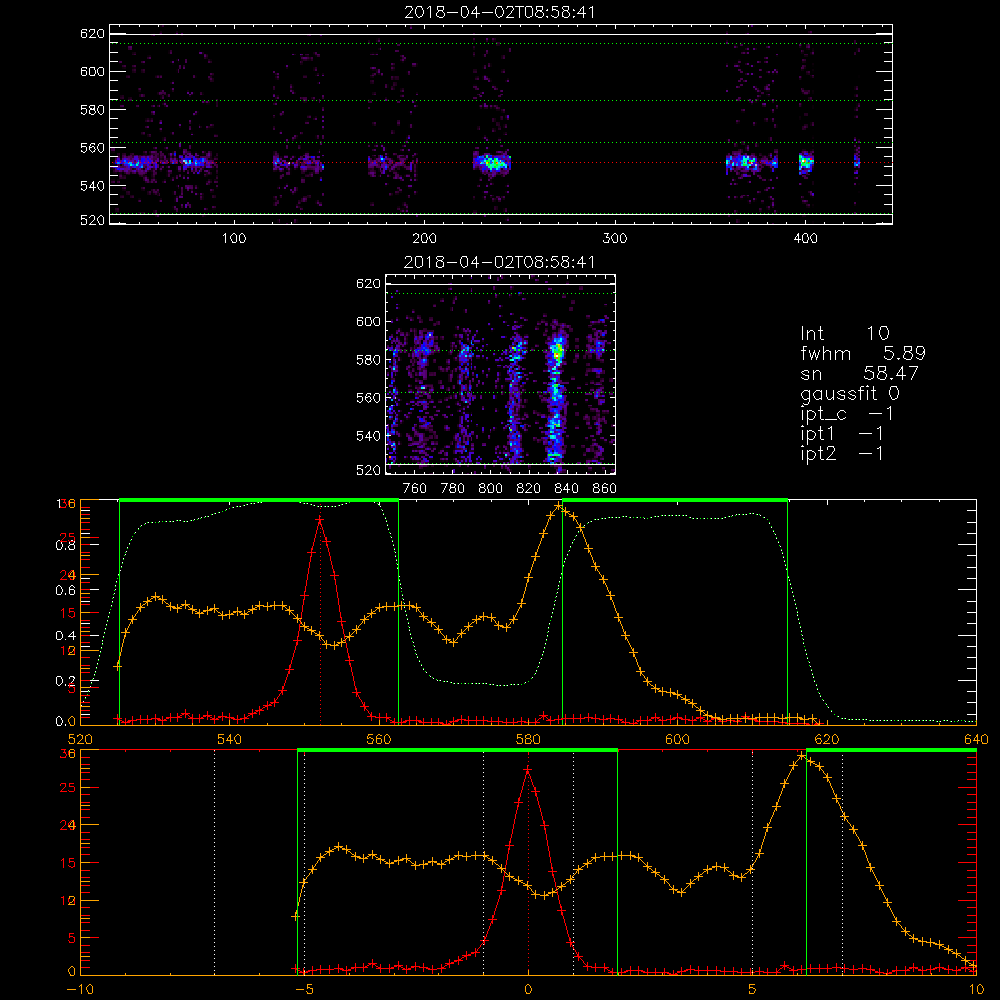Click the white 0.8 y-axis label

pos(66,546)
